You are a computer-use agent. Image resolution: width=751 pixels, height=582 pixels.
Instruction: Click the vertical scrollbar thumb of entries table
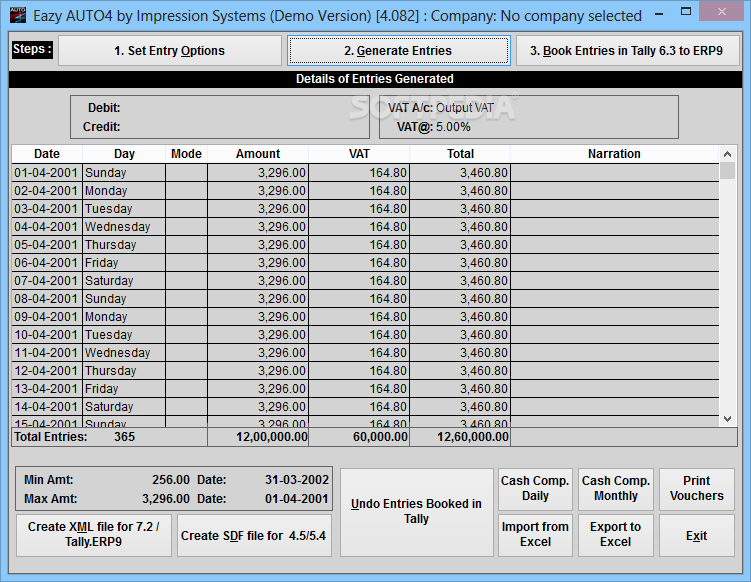727,171
